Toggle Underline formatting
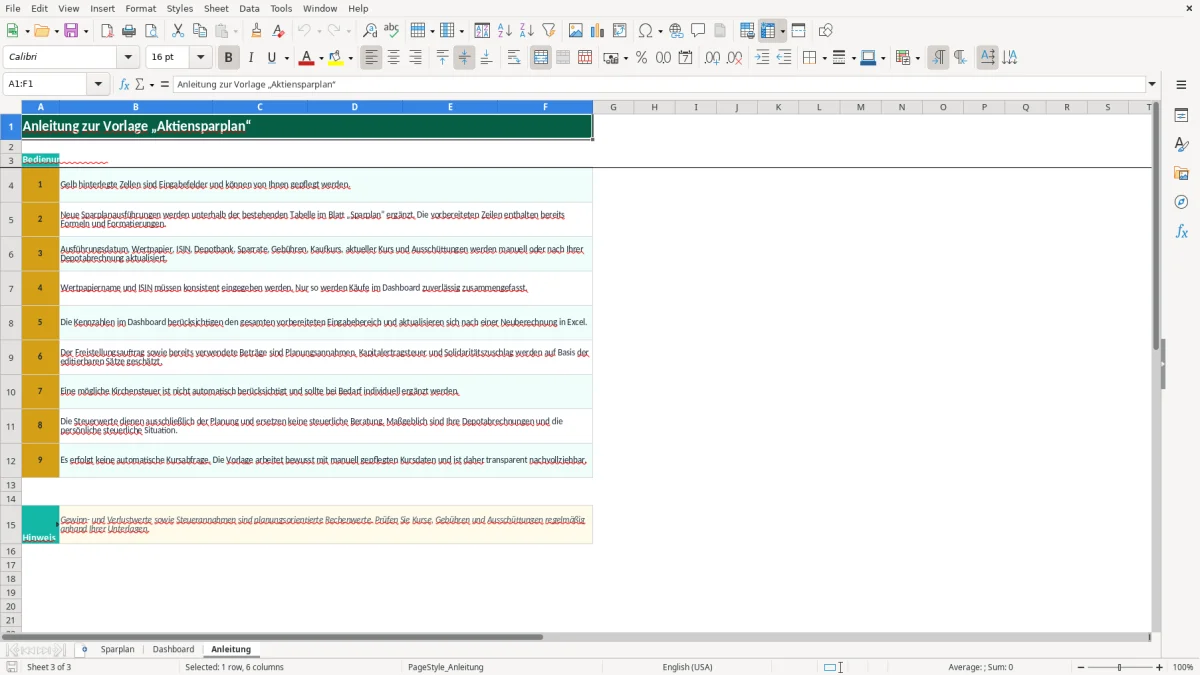The height and width of the screenshot is (675, 1200). pos(271,58)
